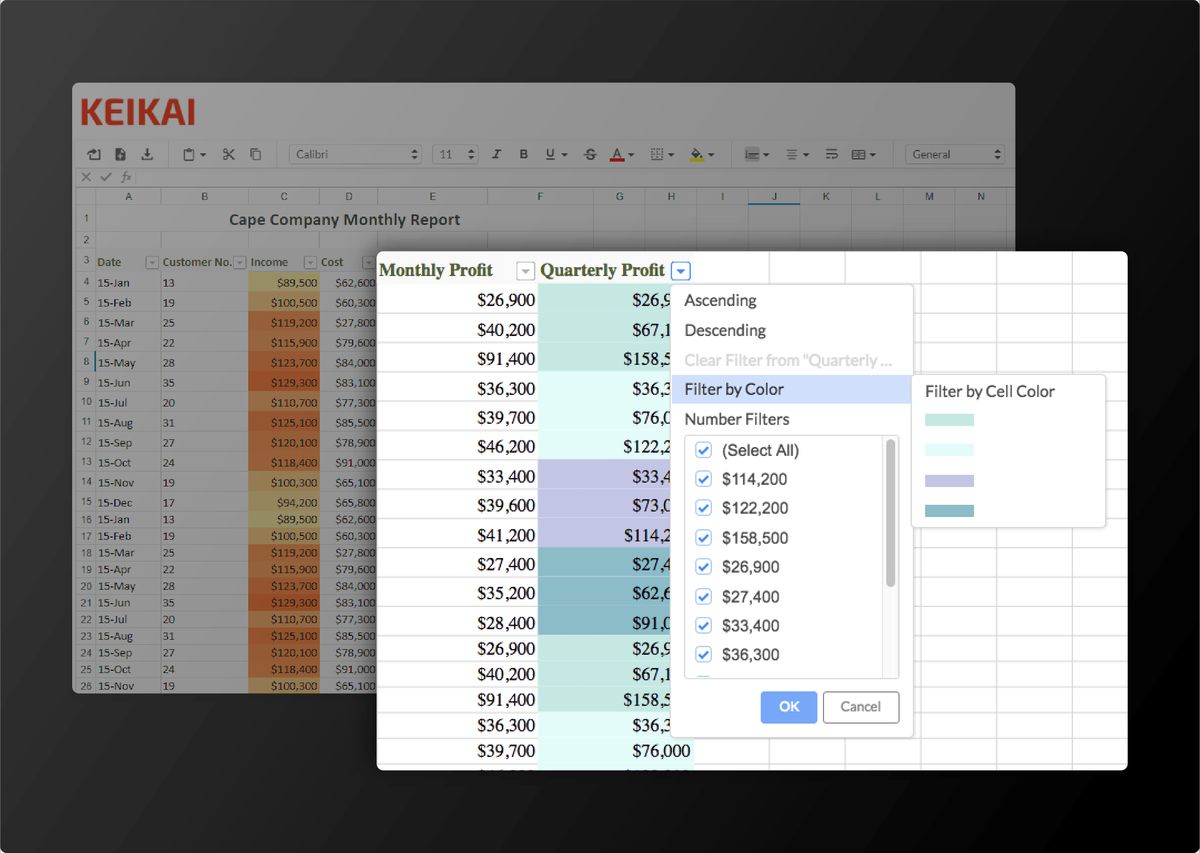Screen dimensions: 1200x853
Task: Apply strikethrough formatting
Action: click(x=590, y=154)
